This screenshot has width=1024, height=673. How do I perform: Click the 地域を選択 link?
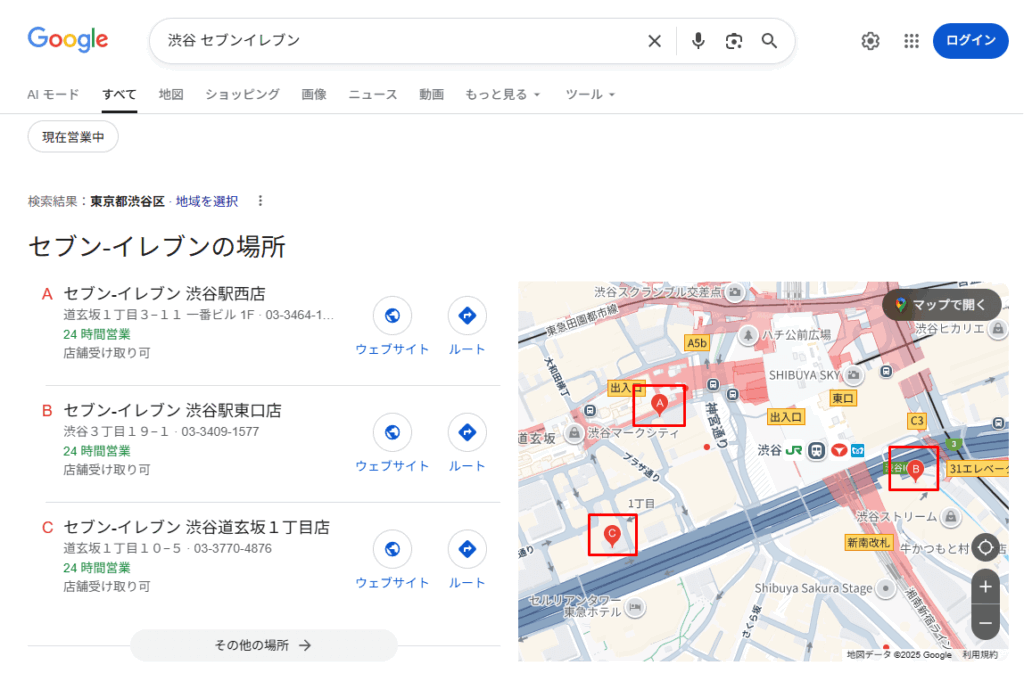[207, 201]
